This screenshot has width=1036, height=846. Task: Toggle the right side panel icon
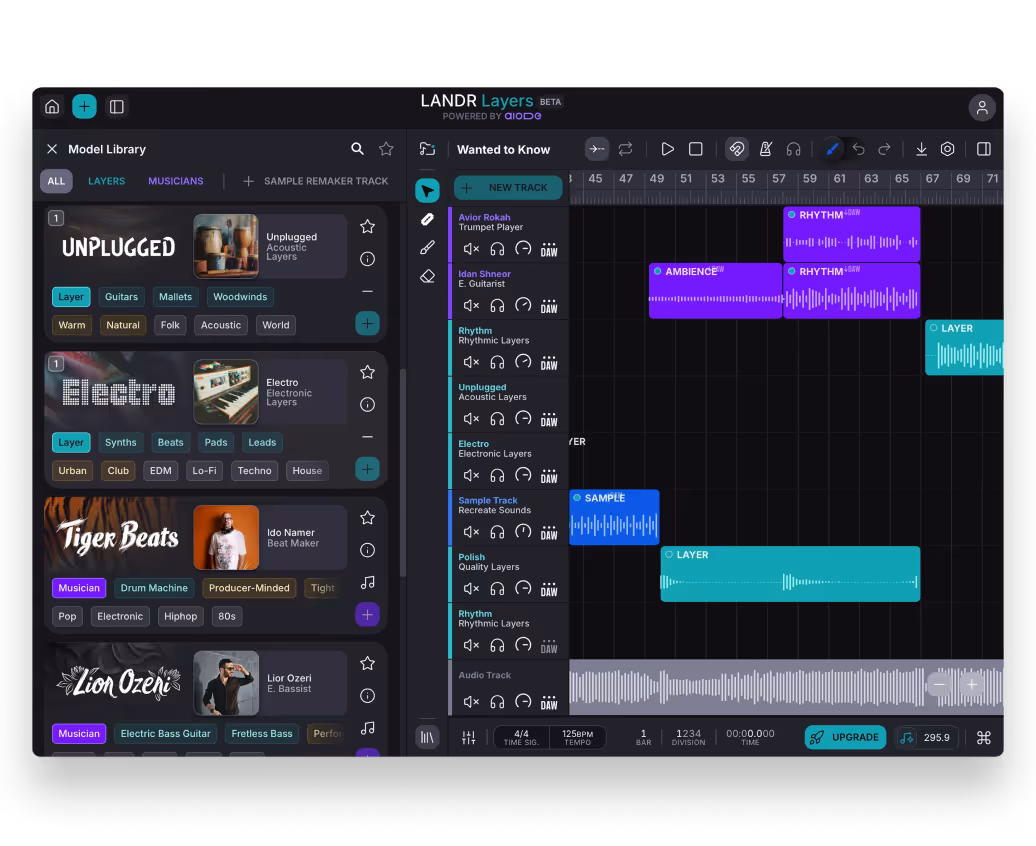[x=984, y=149]
